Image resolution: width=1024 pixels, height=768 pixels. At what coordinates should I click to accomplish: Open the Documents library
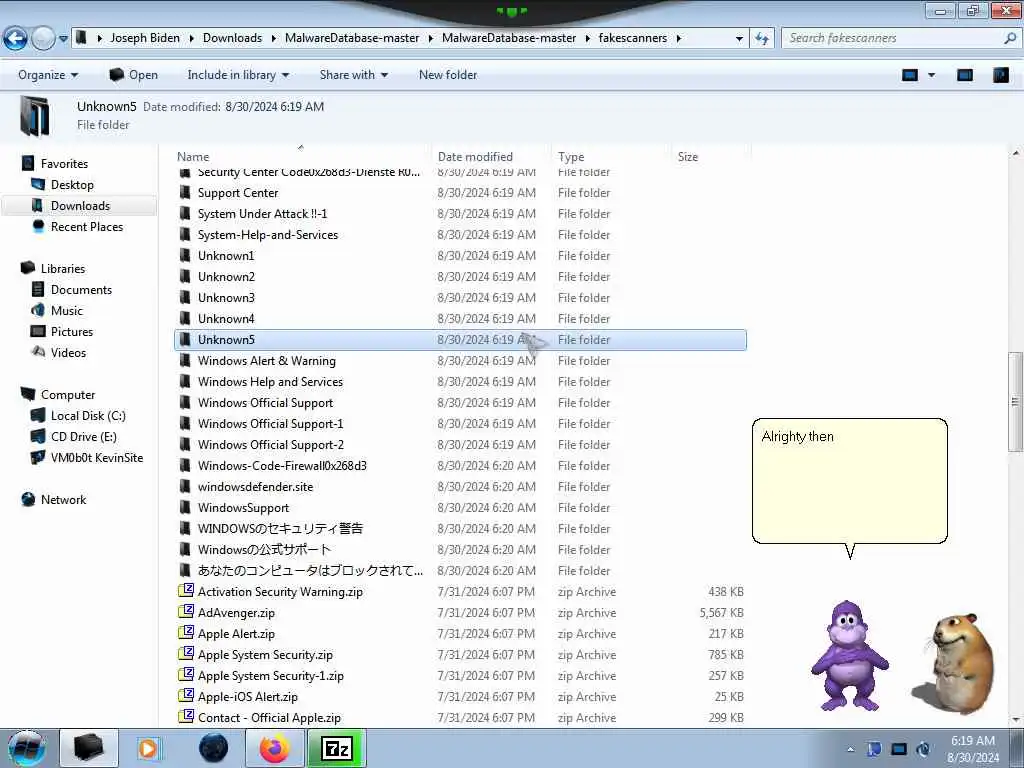[x=81, y=289]
